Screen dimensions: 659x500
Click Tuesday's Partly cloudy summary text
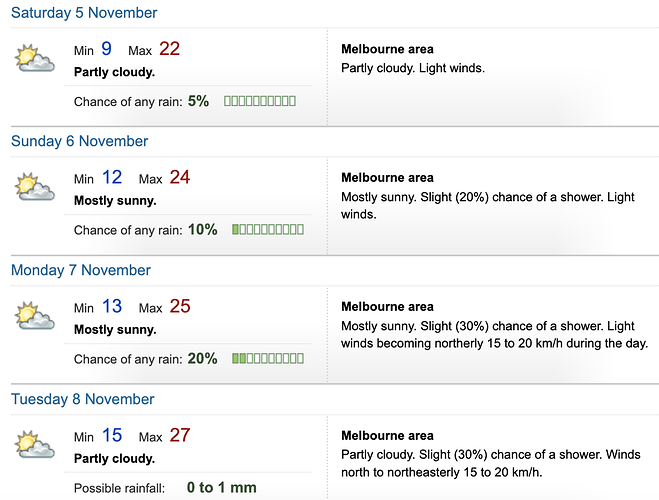(x=114, y=458)
